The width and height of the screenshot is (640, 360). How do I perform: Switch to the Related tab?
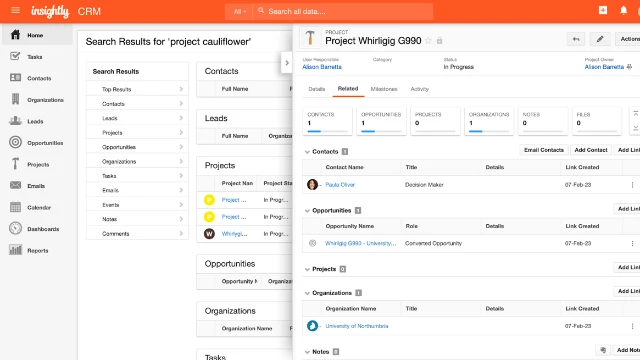pos(348,89)
